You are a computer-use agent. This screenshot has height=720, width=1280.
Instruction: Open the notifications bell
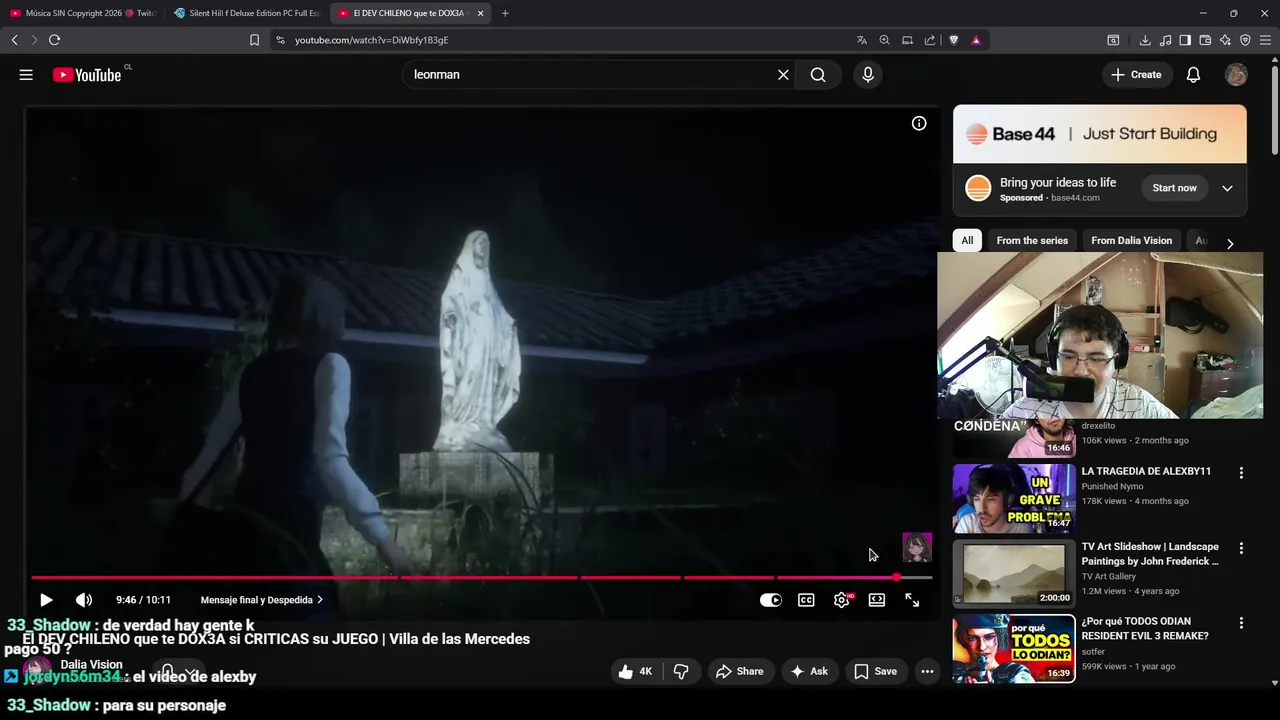tap(1193, 75)
